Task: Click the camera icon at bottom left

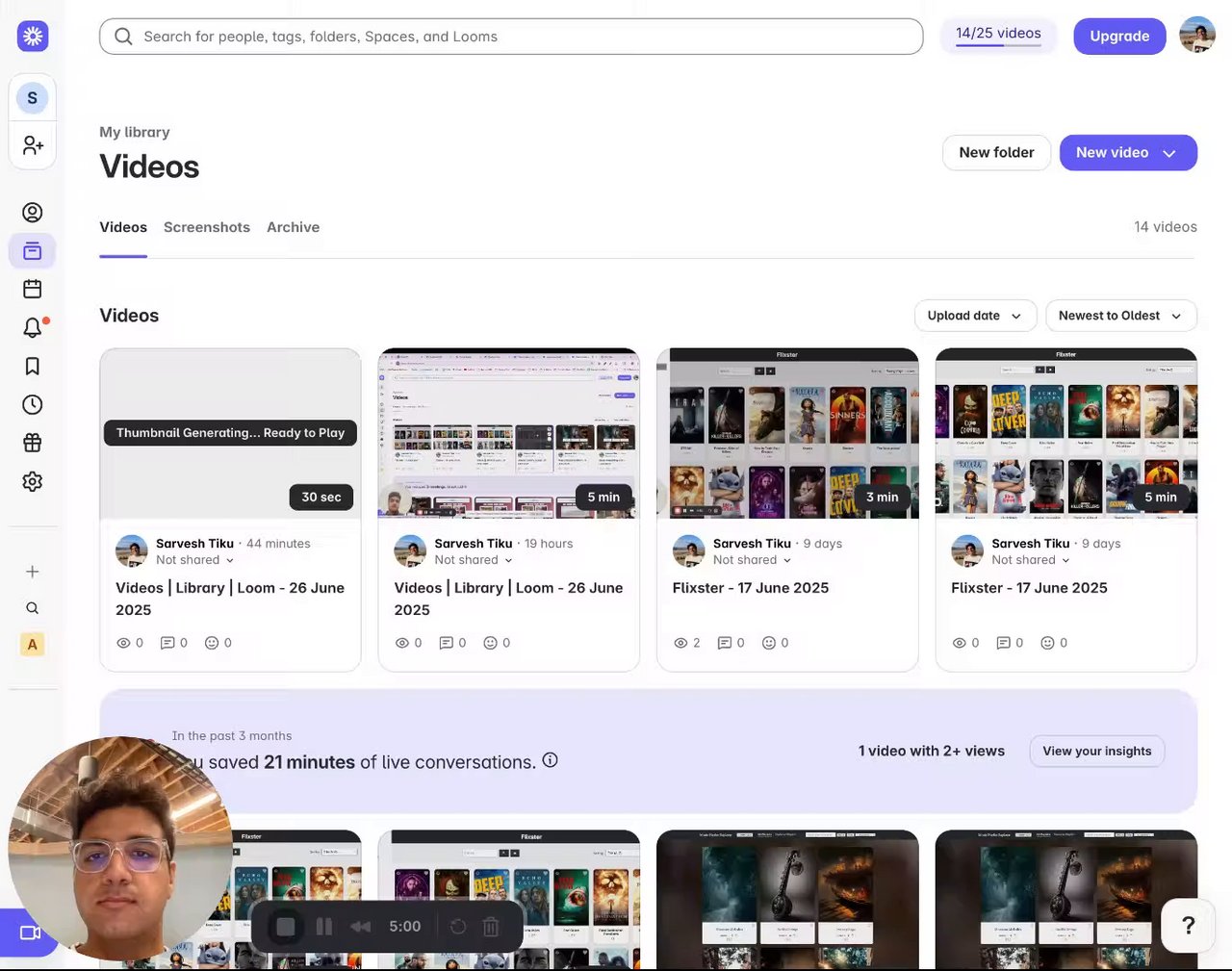Action: (x=29, y=933)
